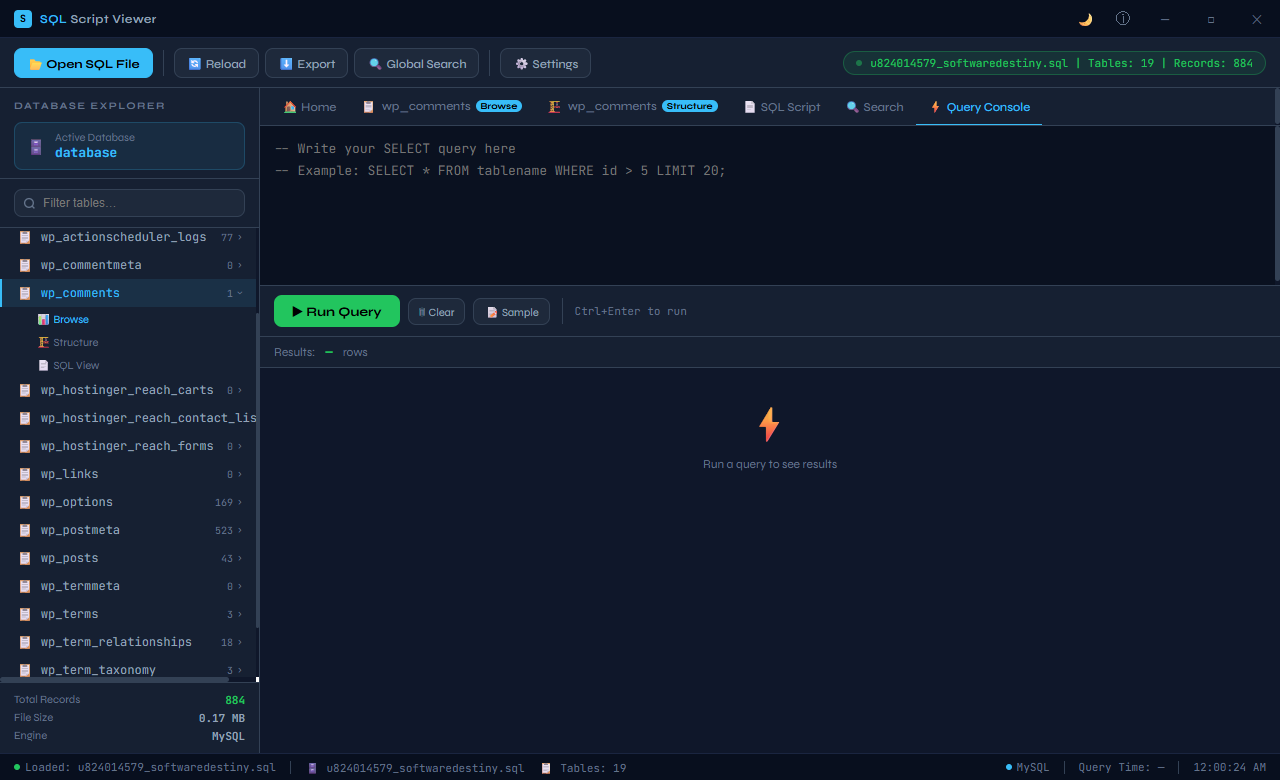Viewport: 1280px width, 780px height.
Task: Select wp_hostinger_reach_contact_lis table
Action: [128, 418]
